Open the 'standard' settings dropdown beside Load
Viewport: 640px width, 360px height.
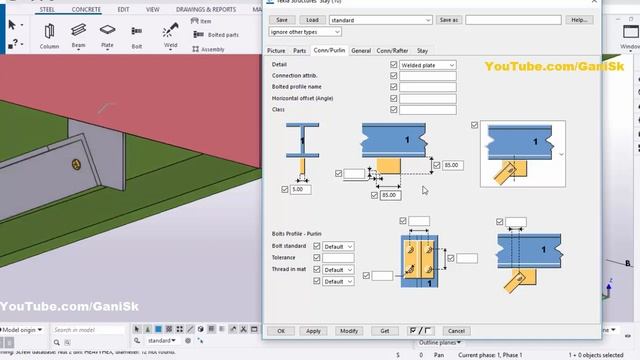pyautogui.click(x=380, y=20)
